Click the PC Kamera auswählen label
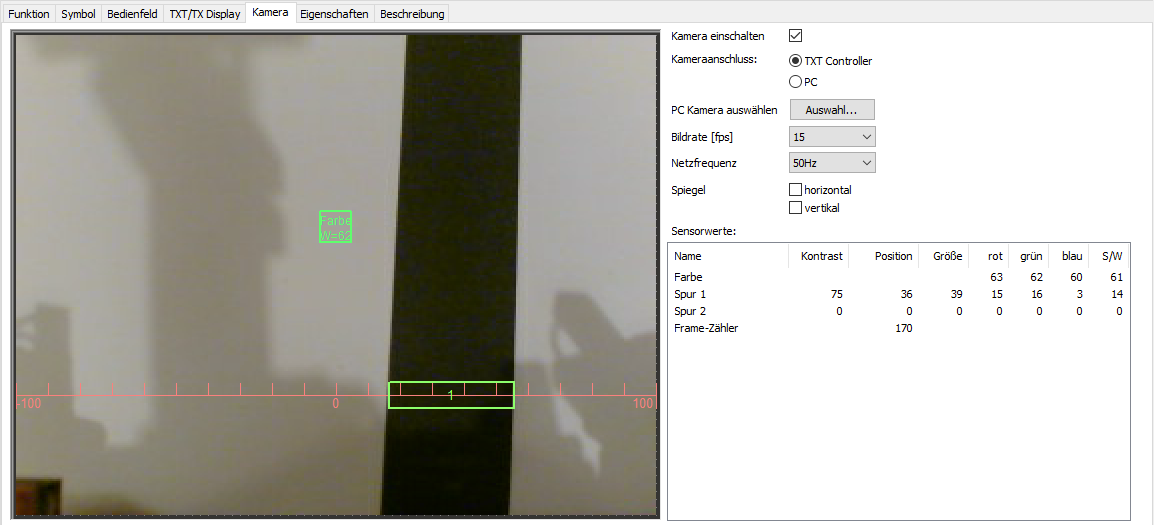1154x525 pixels. [x=724, y=110]
